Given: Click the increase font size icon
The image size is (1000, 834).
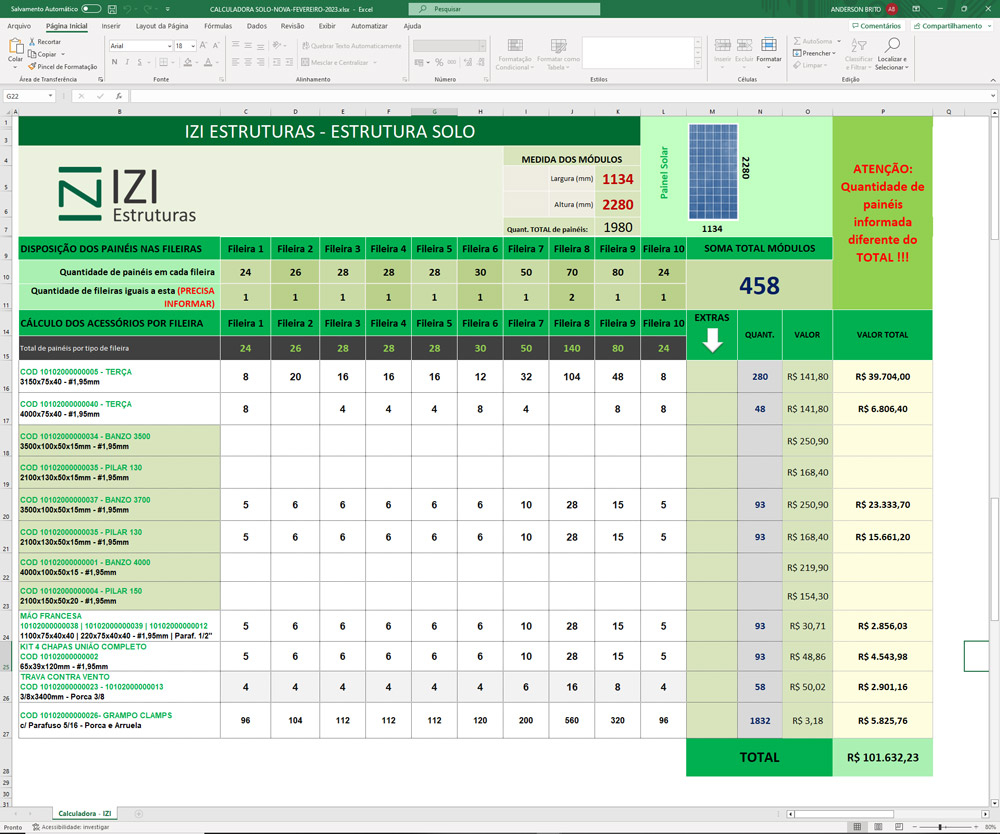Looking at the screenshot, I should click(x=203, y=46).
